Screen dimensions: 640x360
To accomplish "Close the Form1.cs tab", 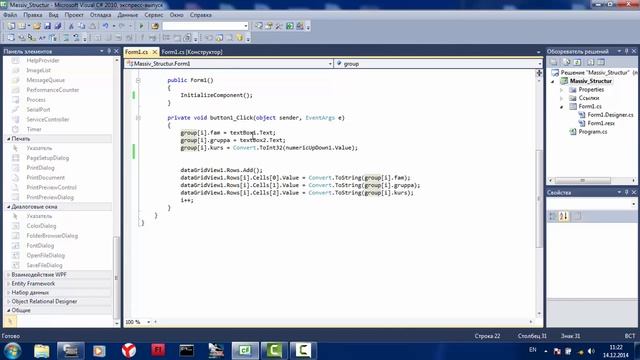I will [x=155, y=52].
